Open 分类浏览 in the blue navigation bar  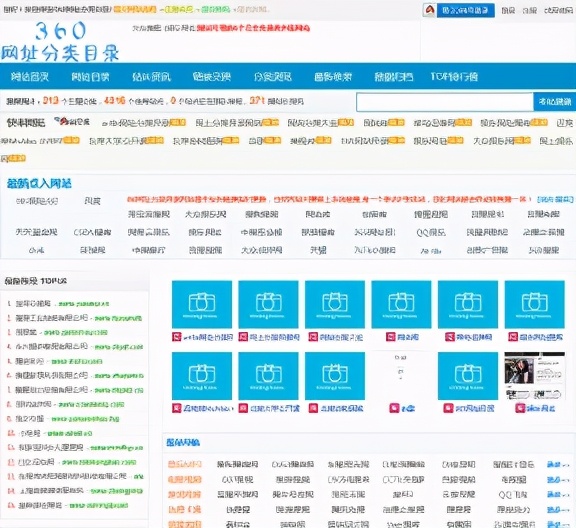pos(272,76)
